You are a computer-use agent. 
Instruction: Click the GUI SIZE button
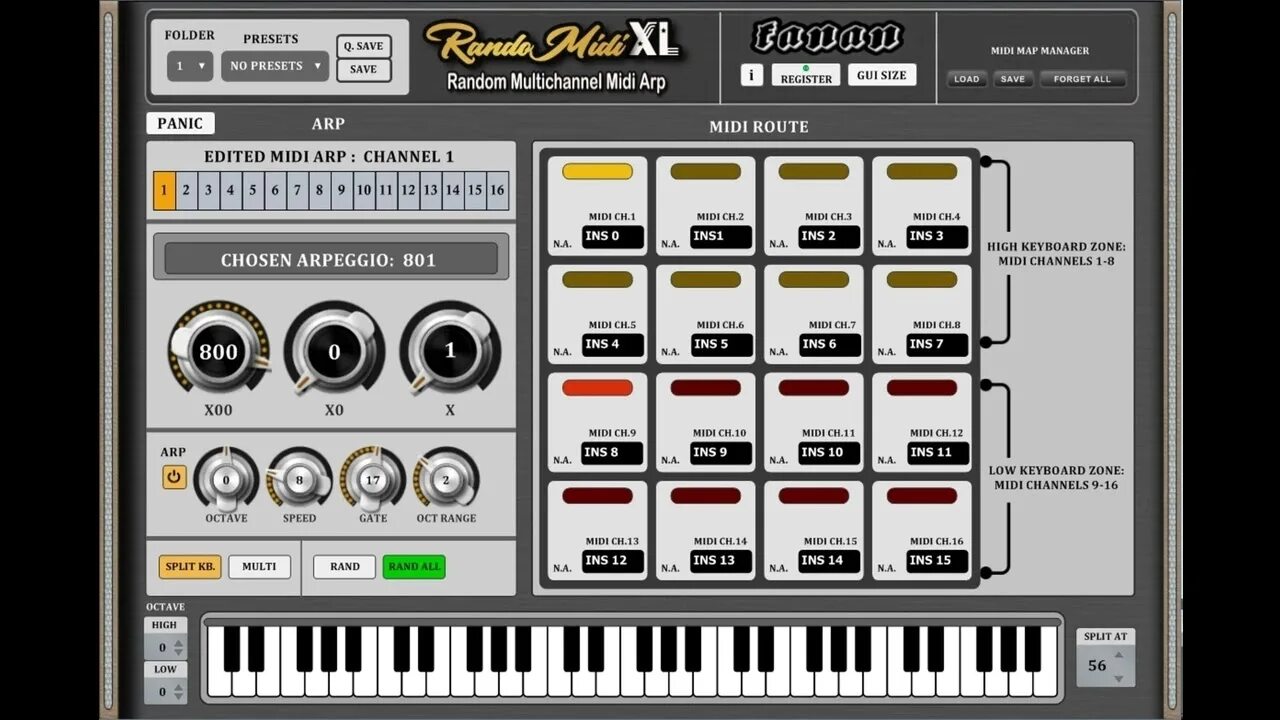click(x=882, y=75)
